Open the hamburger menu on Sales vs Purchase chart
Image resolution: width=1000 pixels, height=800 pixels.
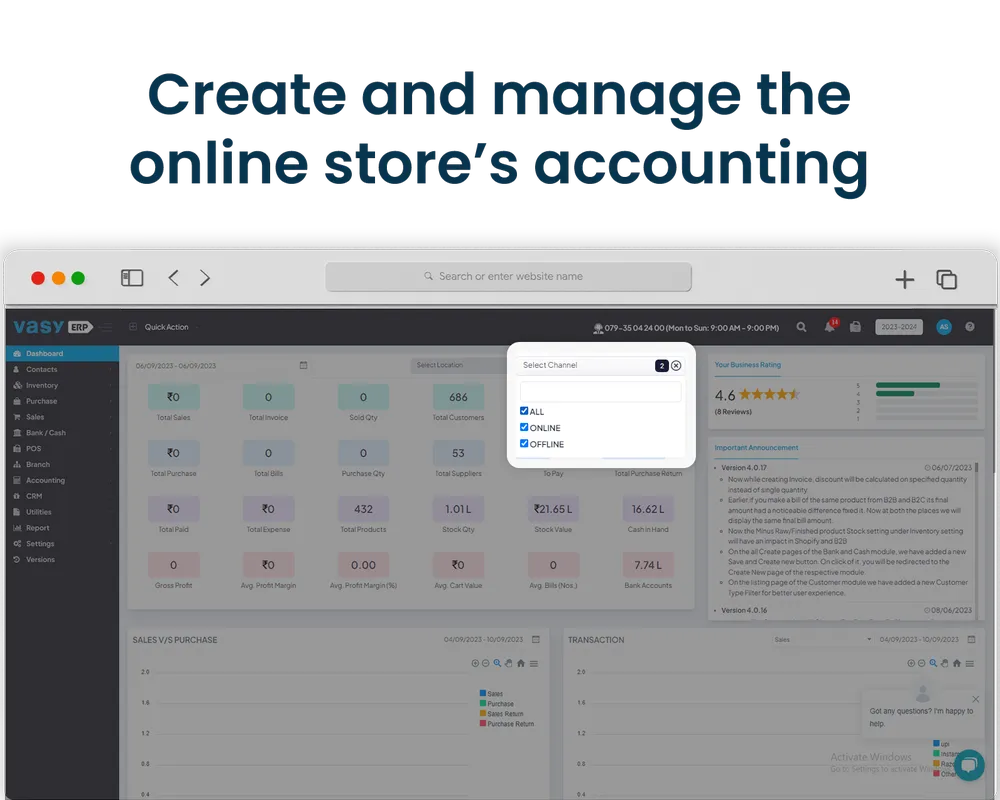tap(534, 663)
